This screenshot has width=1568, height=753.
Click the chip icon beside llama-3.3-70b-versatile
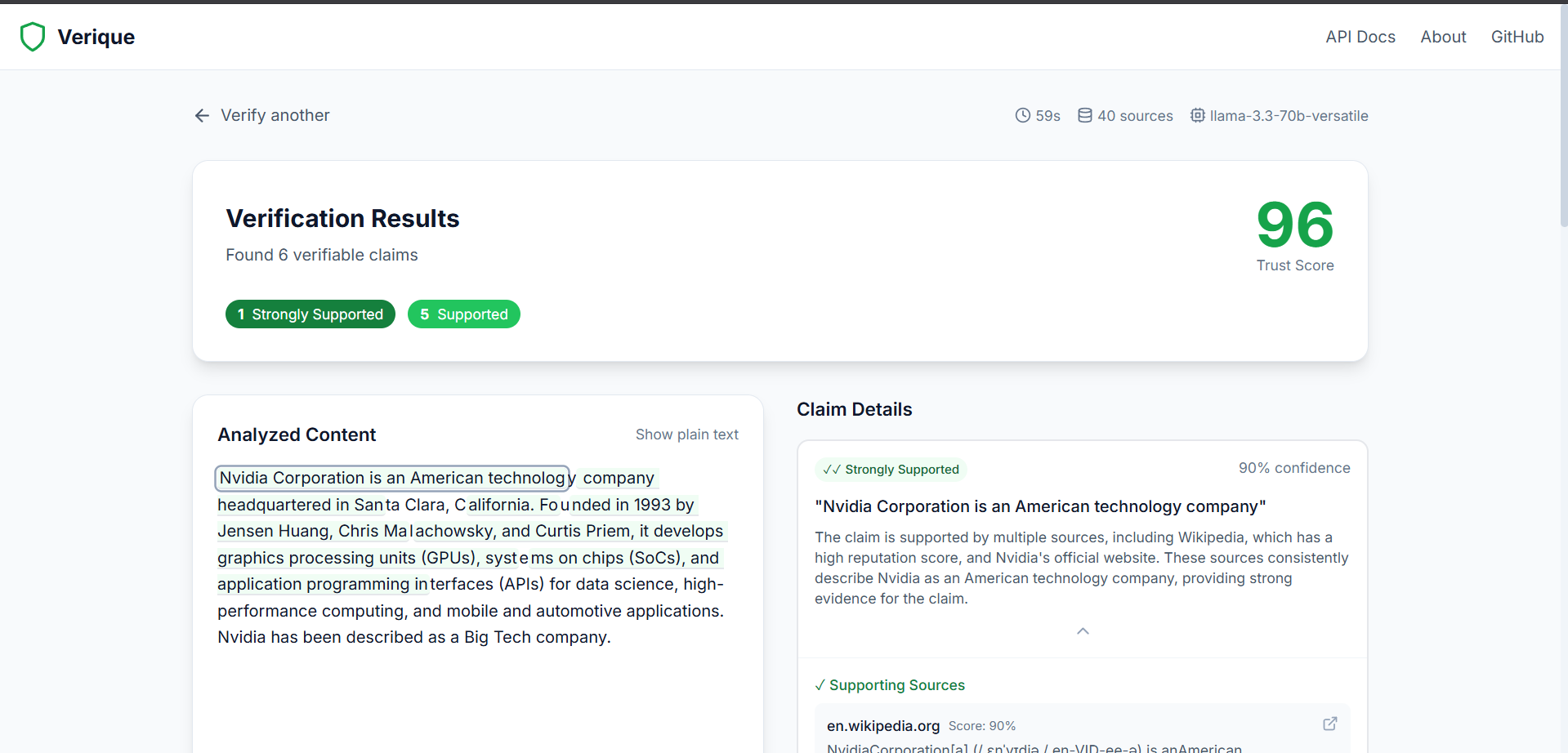(x=1197, y=116)
